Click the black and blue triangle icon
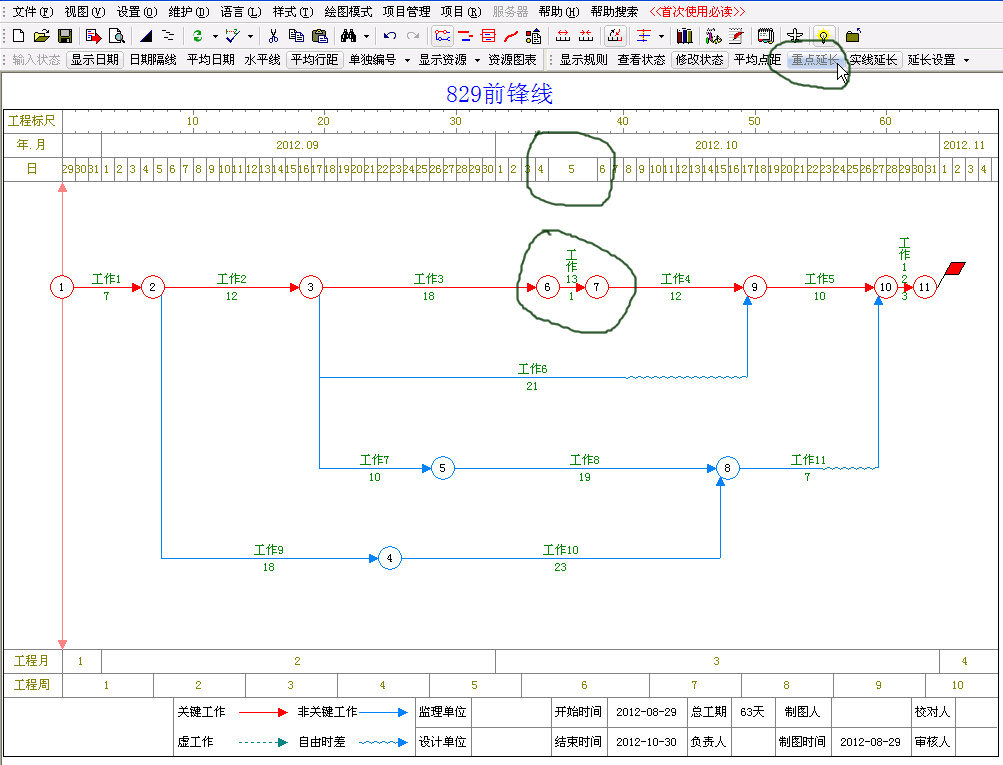 tap(146, 36)
